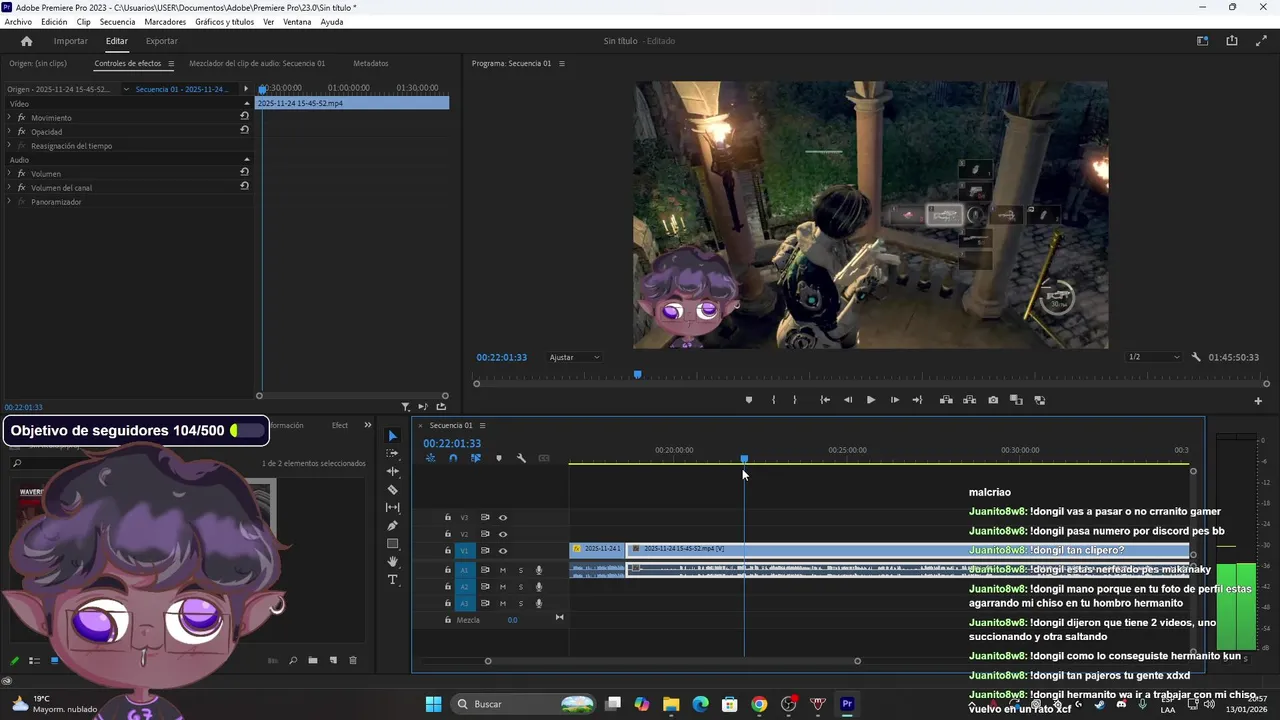1280x720 pixels.
Task: Mark In point in Program monitor
Action: (x=773, y=400)
